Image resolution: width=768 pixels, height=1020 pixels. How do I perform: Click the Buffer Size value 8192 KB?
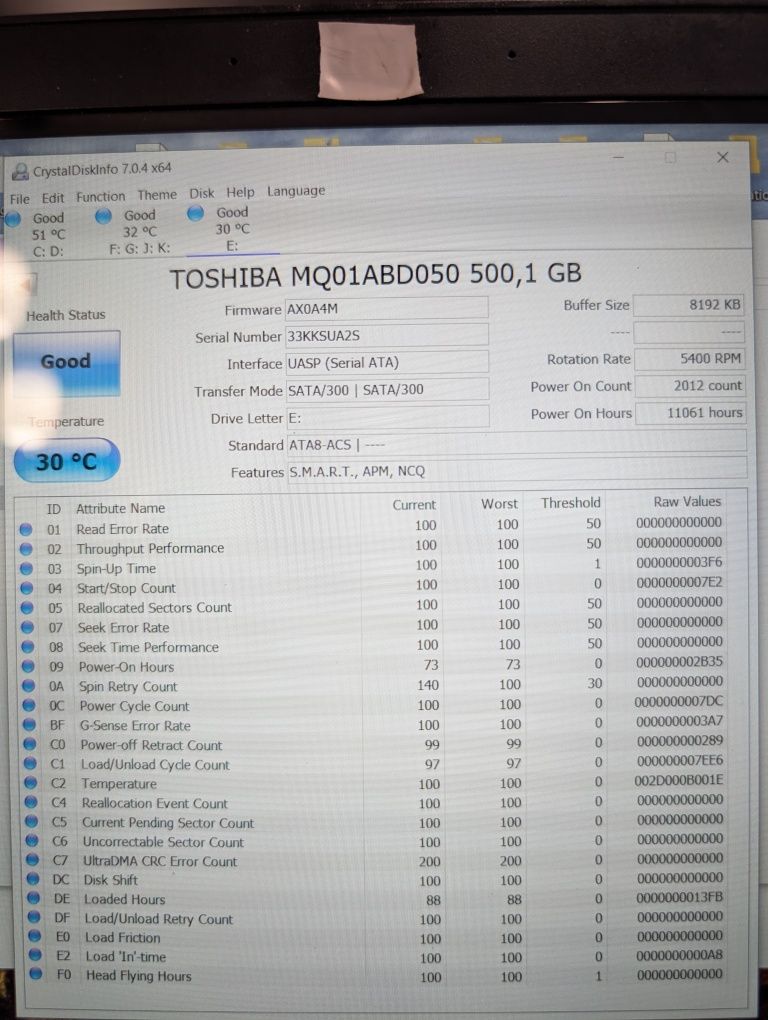pos(689,304)
